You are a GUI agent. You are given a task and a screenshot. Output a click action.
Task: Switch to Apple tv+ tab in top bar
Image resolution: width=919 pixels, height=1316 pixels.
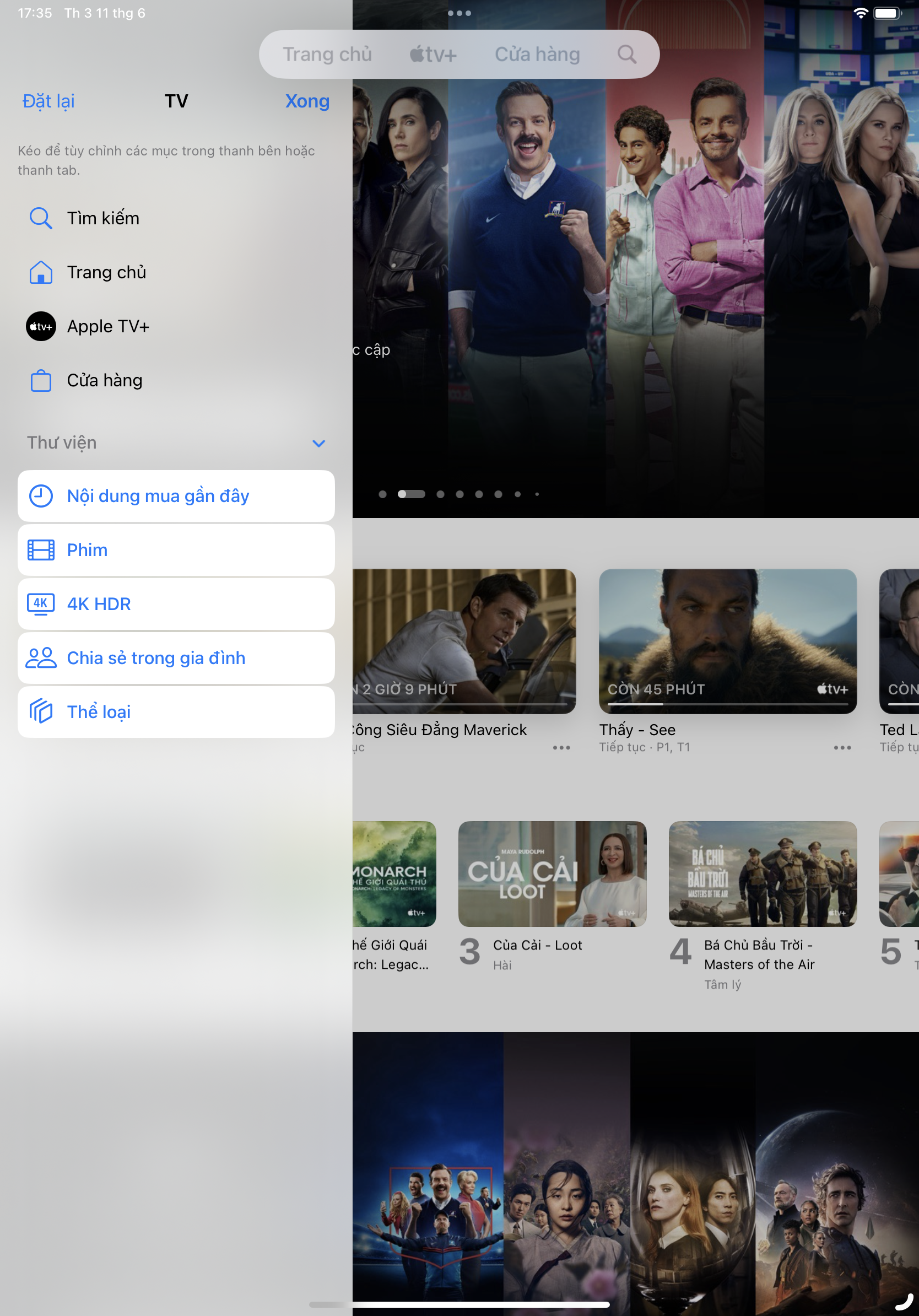point(433,55)
